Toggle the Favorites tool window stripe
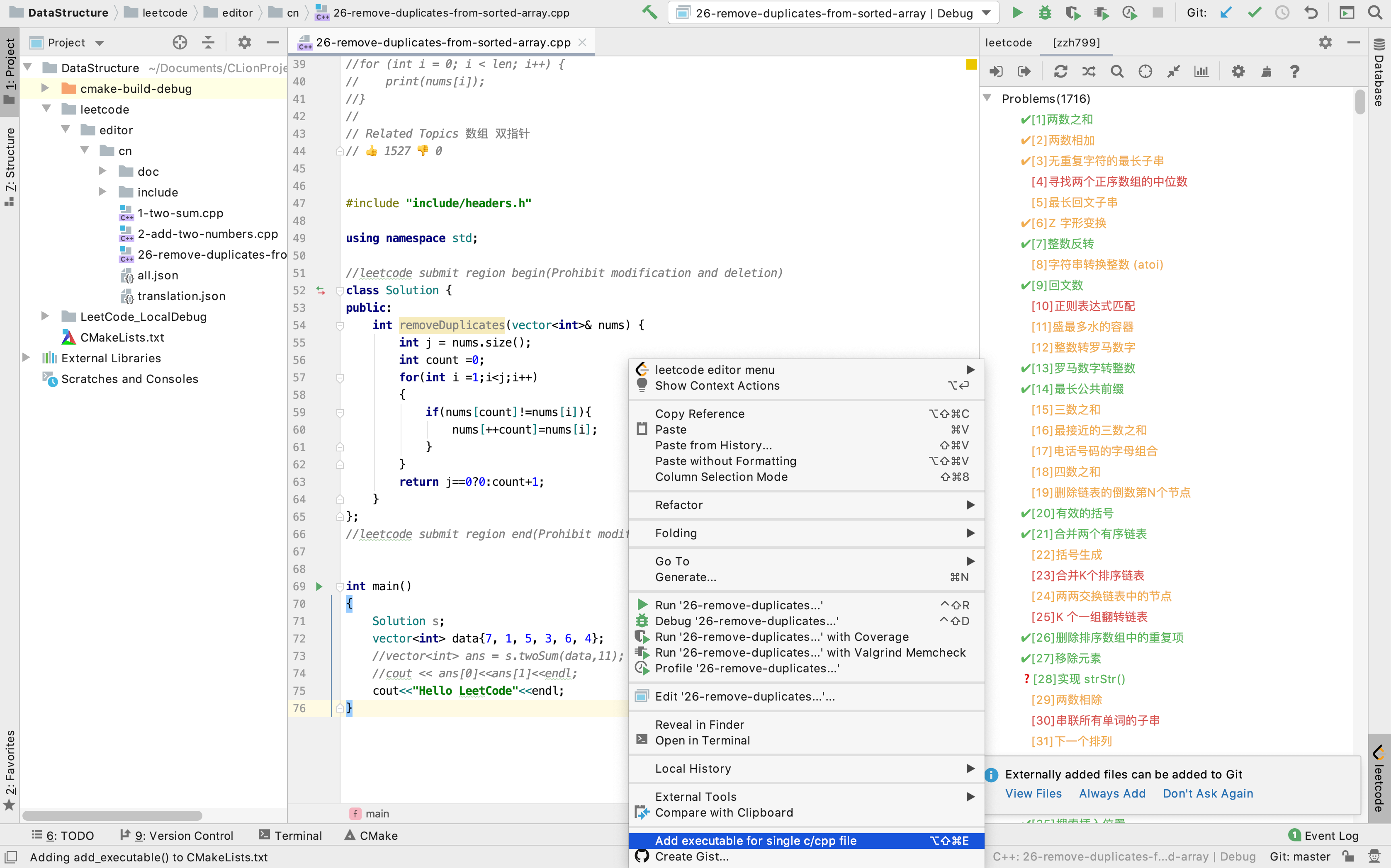This screenshot has width=1391, height=868. tap(10, 769)
